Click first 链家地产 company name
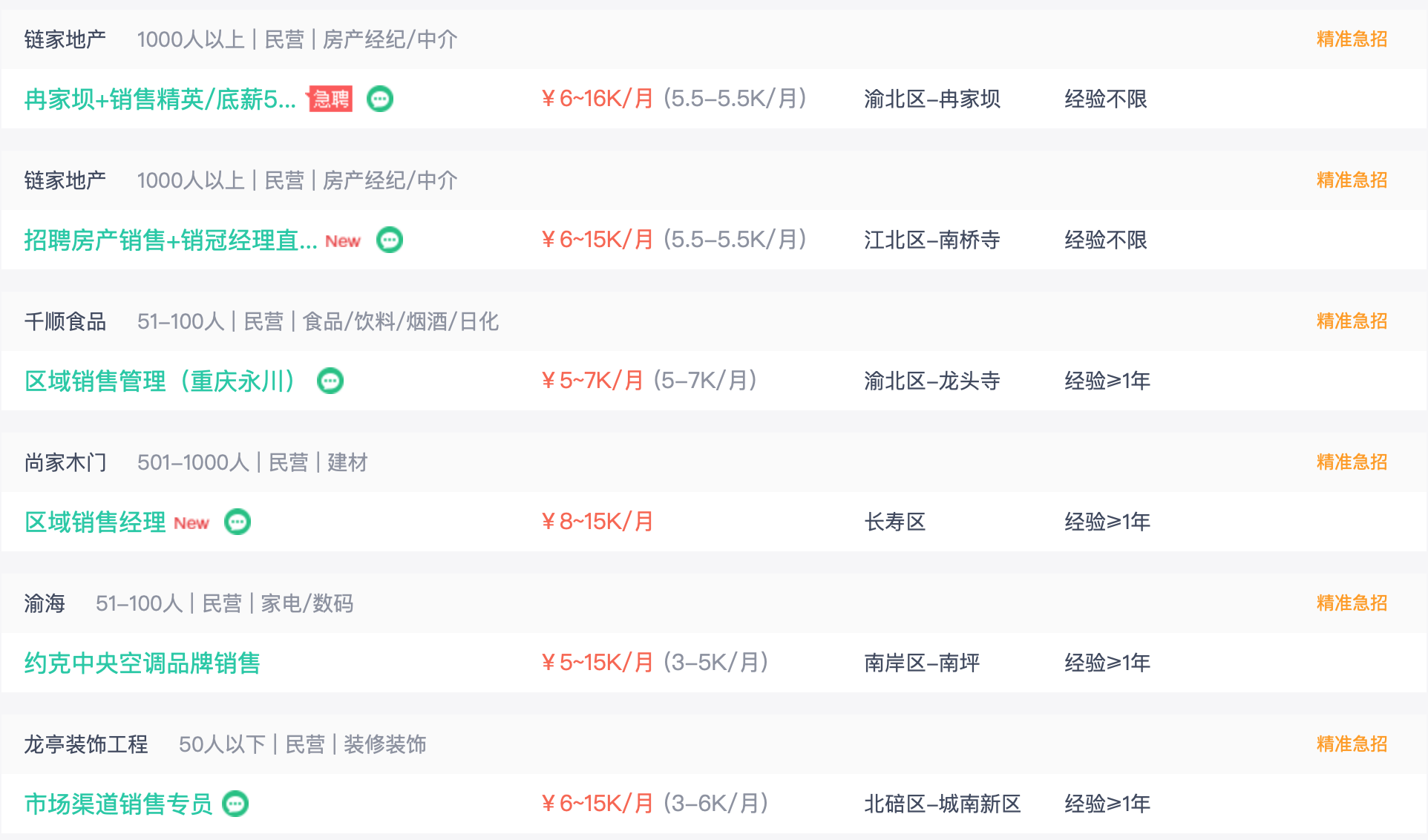1428x840 pixels. point(65,39)
